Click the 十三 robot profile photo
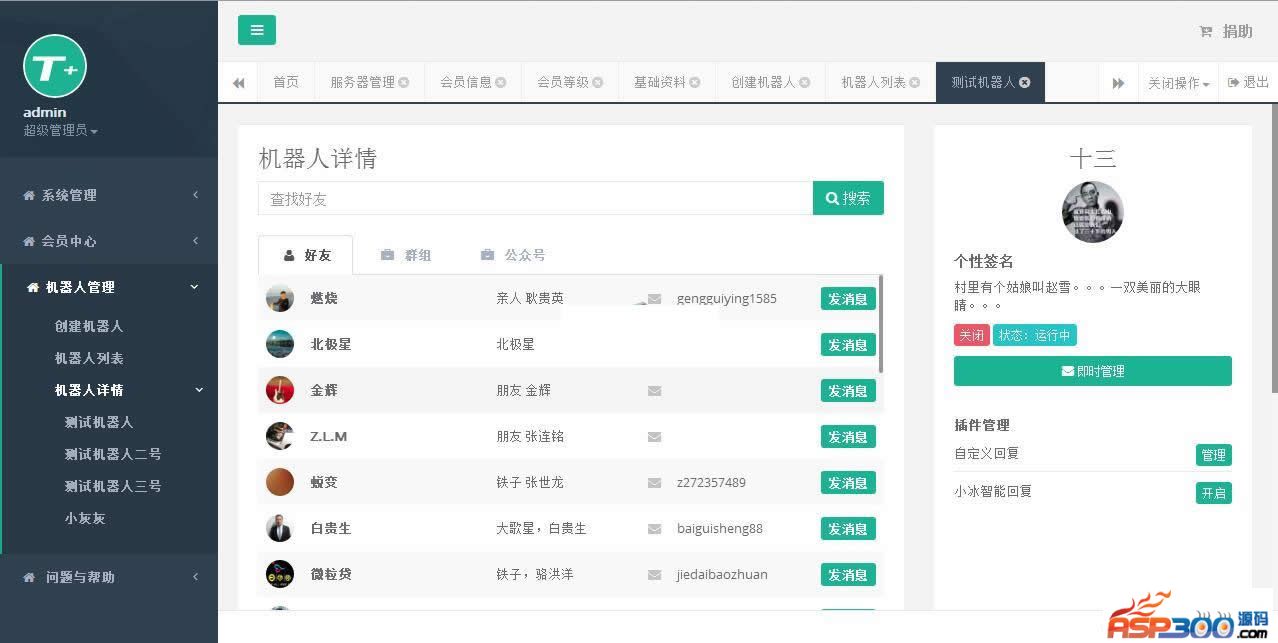 (1092, 212)
